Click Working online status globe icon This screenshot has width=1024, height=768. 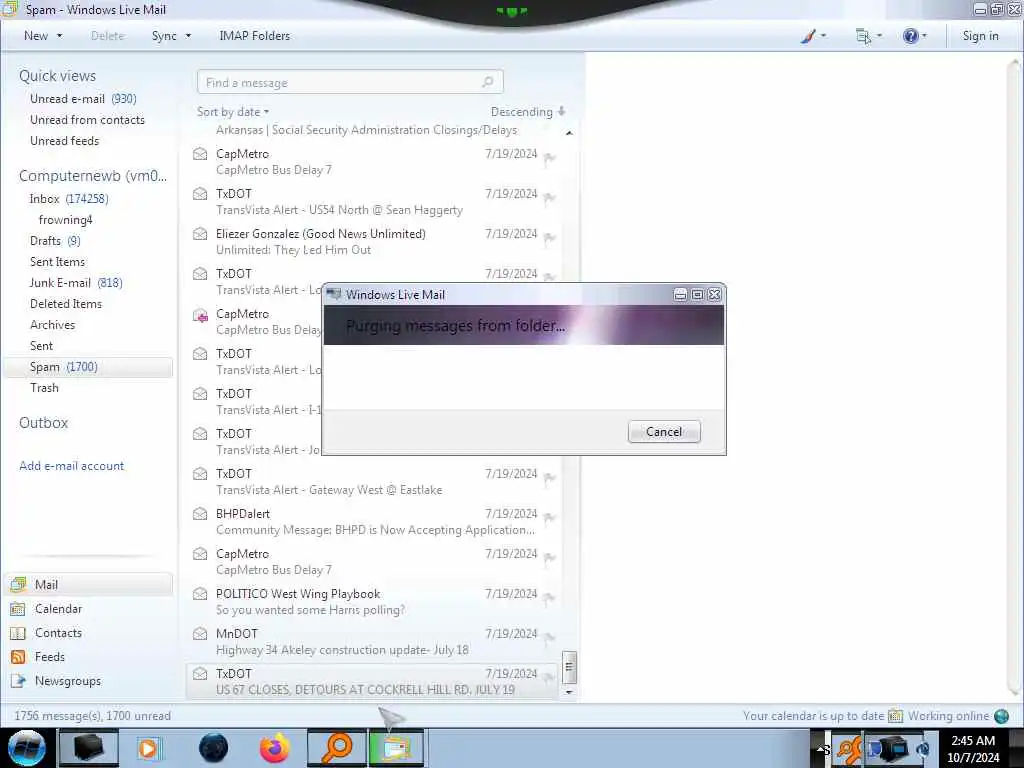[x=1002, y=716]
